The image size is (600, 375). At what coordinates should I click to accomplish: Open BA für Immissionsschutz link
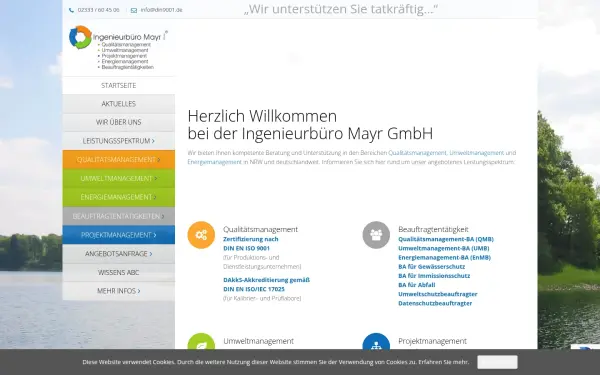[434, 276]
